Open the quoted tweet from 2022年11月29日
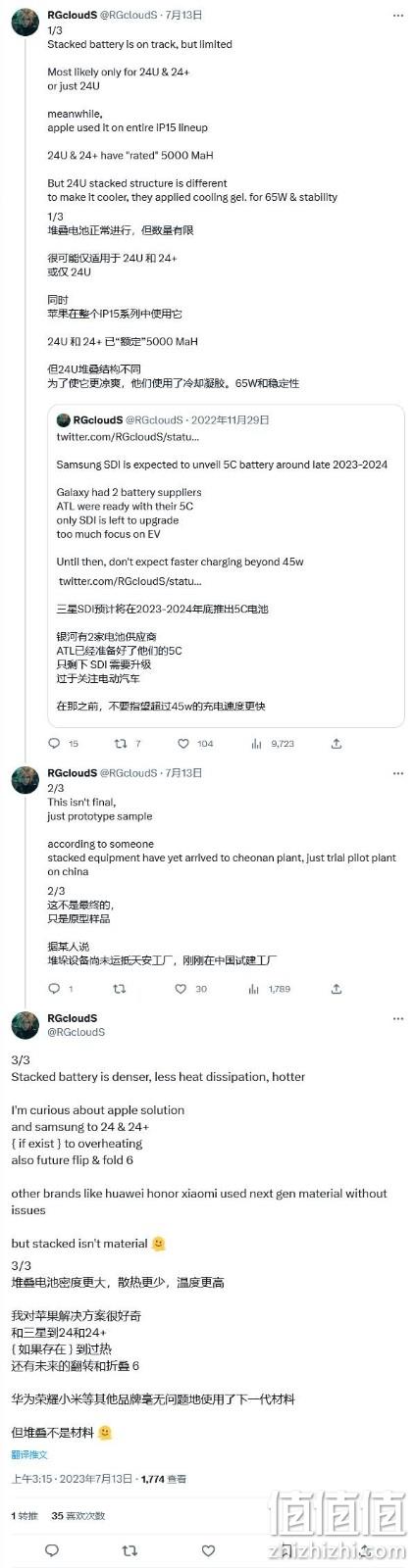 (x=226, y=563)
